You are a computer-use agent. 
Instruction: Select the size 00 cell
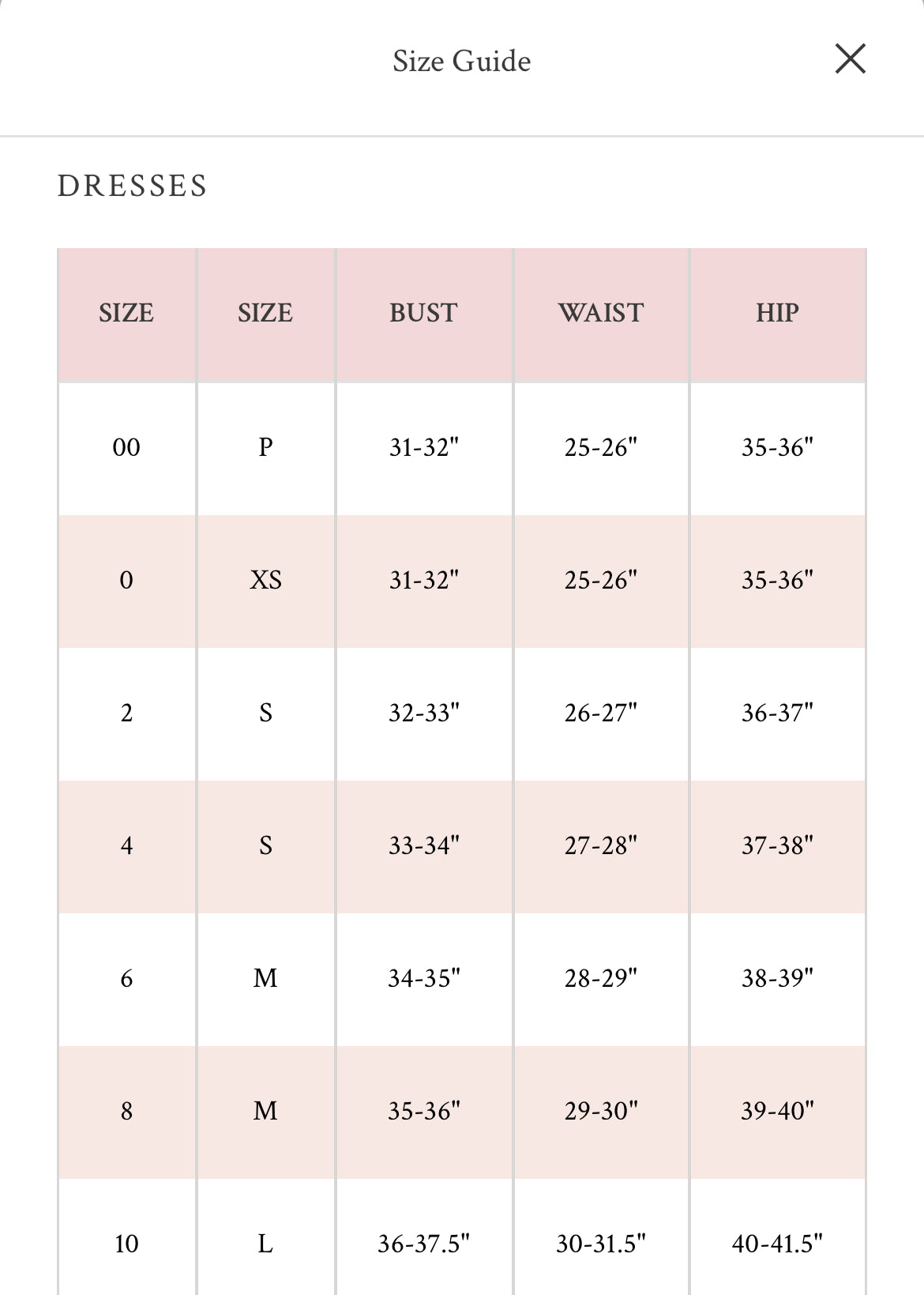[x=126, y=447]
